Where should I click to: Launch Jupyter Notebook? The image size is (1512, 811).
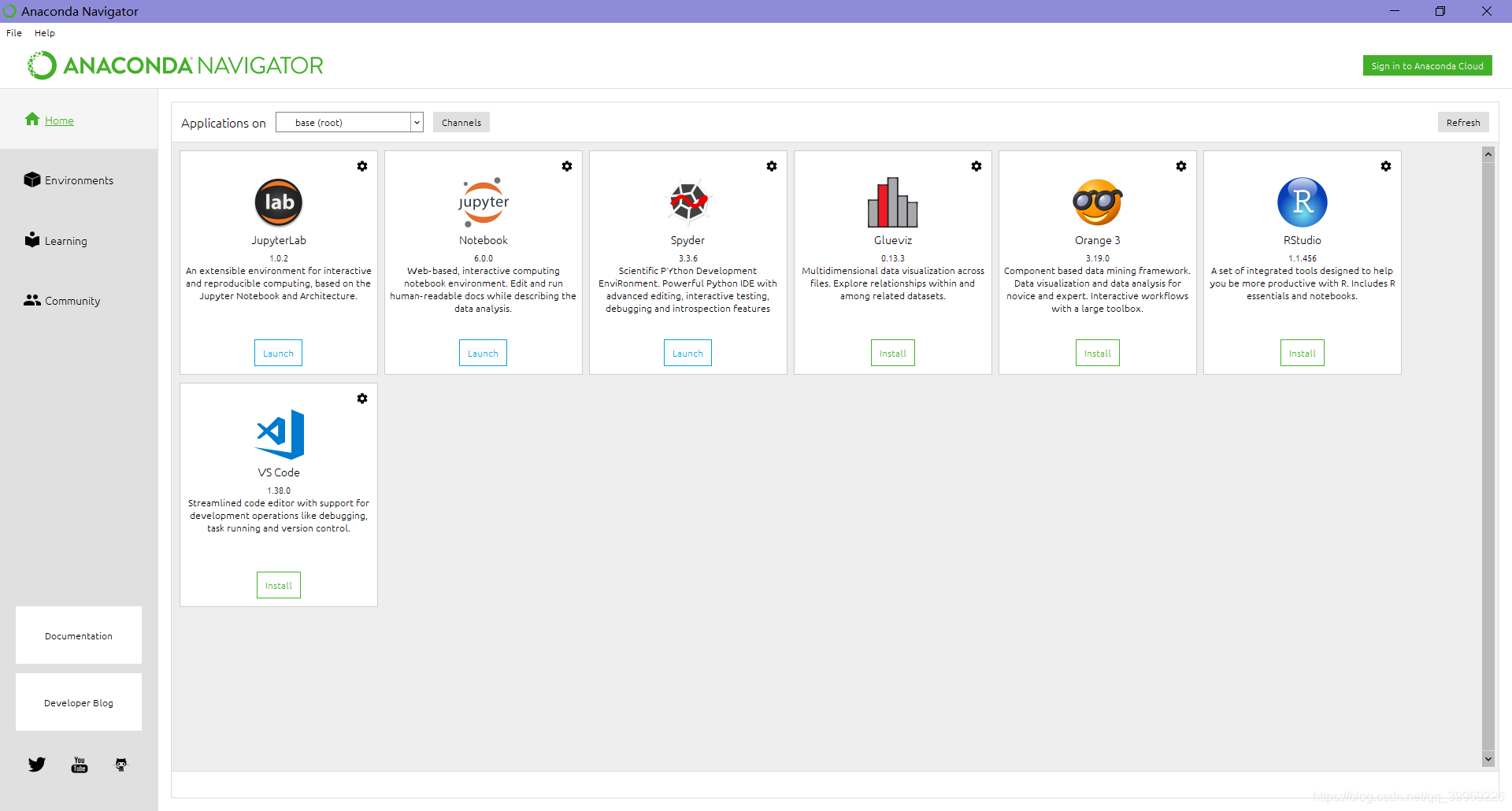[x=483, y=354]
